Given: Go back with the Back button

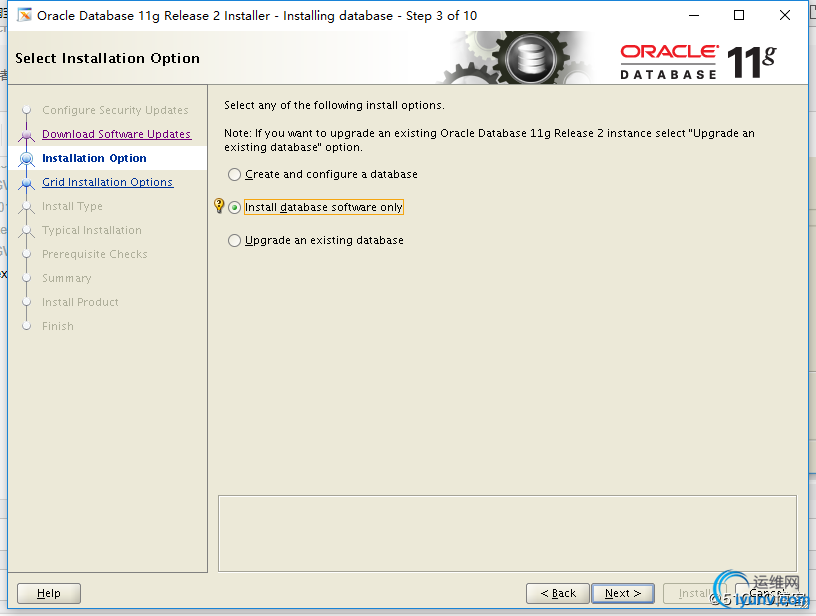Looking at the screenshot, I should tap(558, 593).
